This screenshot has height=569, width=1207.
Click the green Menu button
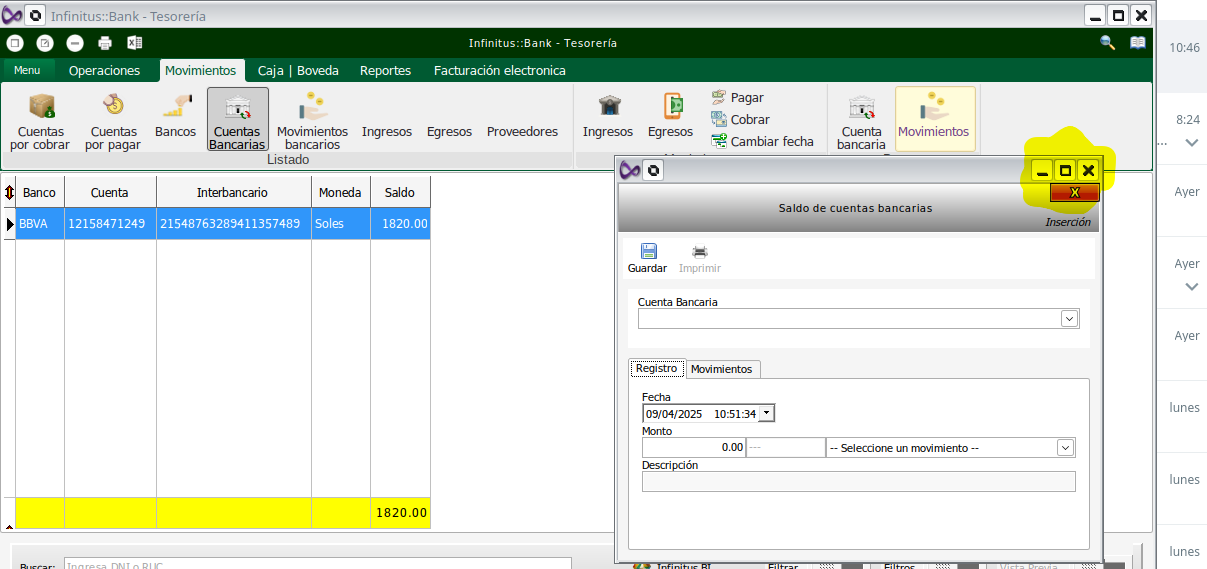pos(27,70)
